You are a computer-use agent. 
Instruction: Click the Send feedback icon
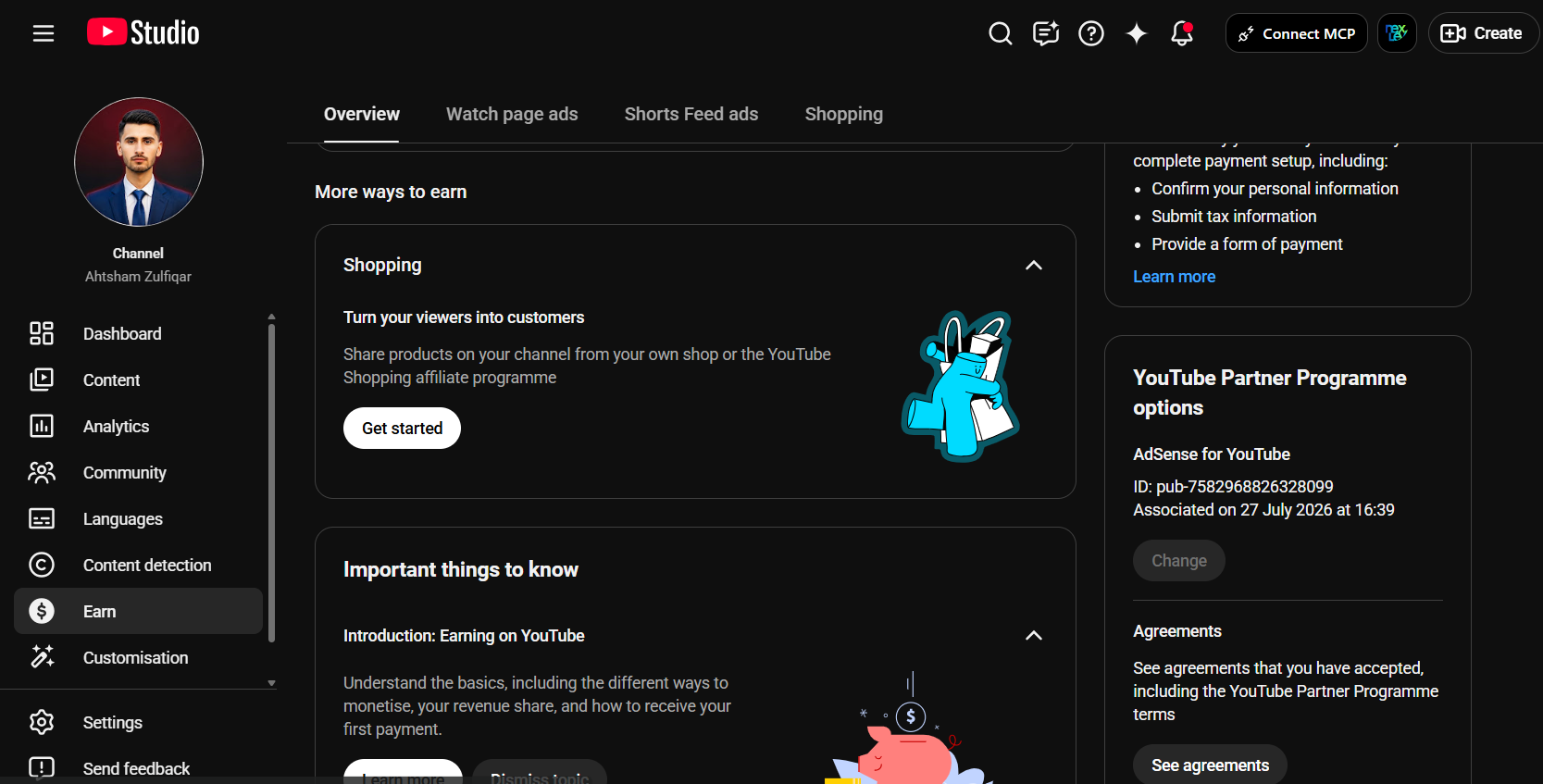pos(42,767)
